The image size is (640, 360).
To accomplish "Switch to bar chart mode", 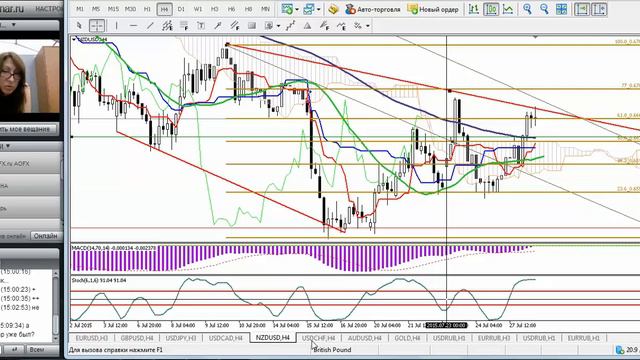I will (x=473, y=9).
